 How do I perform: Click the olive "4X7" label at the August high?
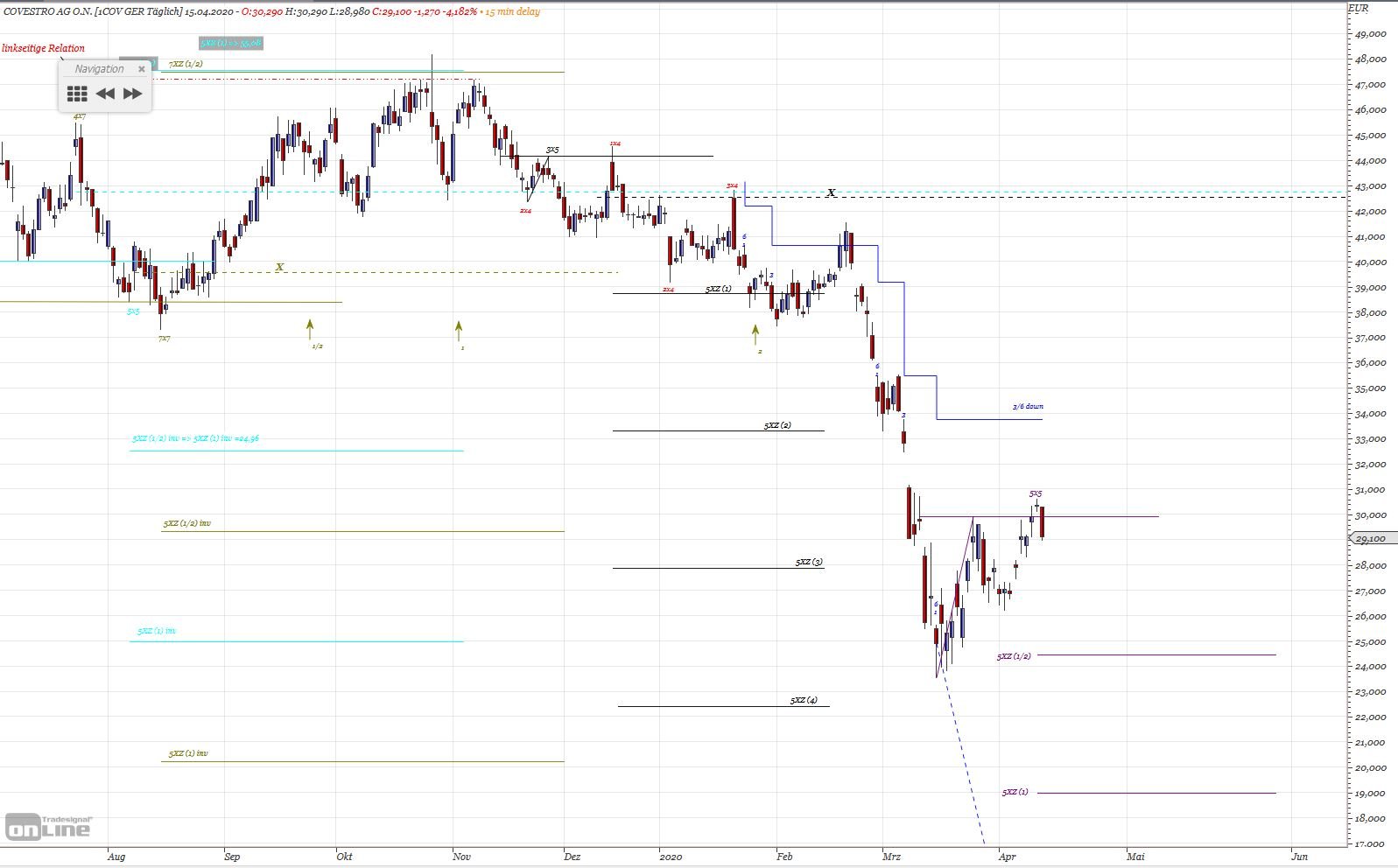(x=80, y=116)
